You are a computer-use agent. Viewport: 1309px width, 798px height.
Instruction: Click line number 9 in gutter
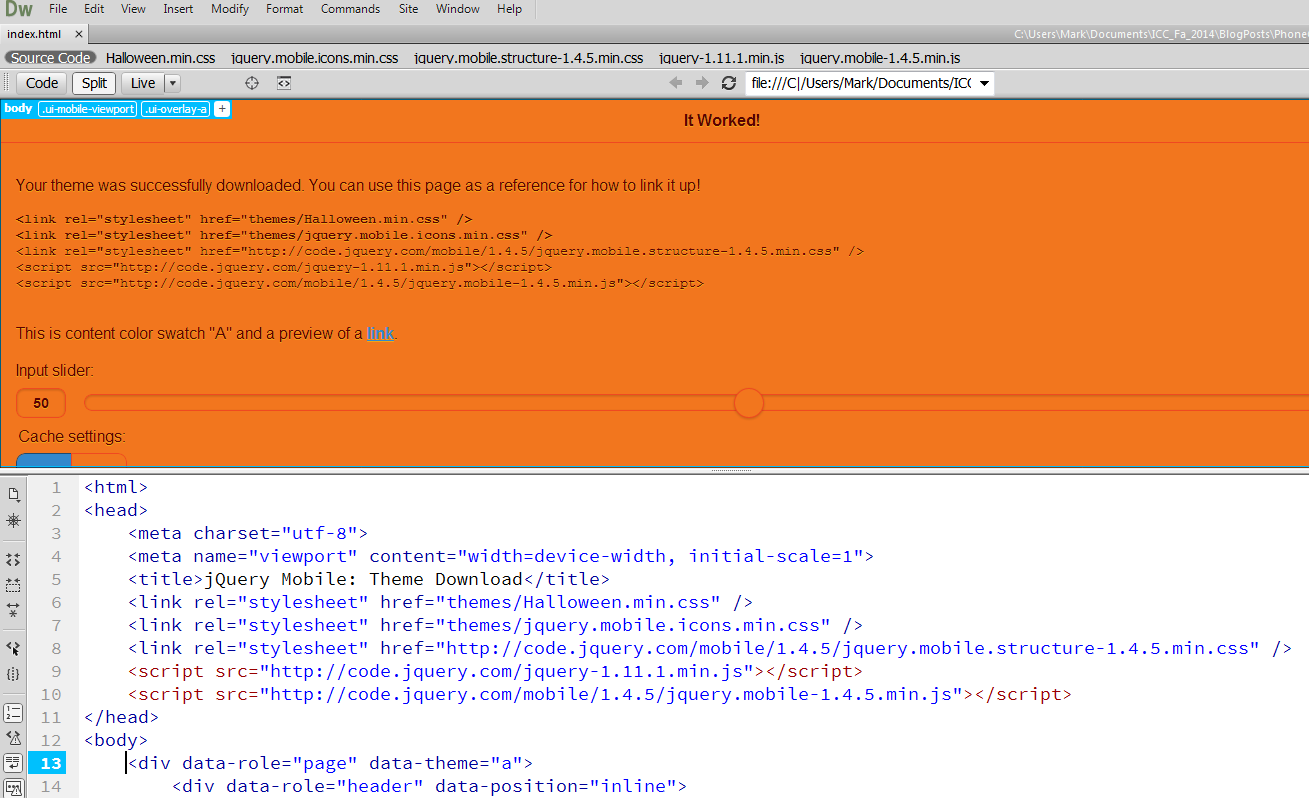56,671
